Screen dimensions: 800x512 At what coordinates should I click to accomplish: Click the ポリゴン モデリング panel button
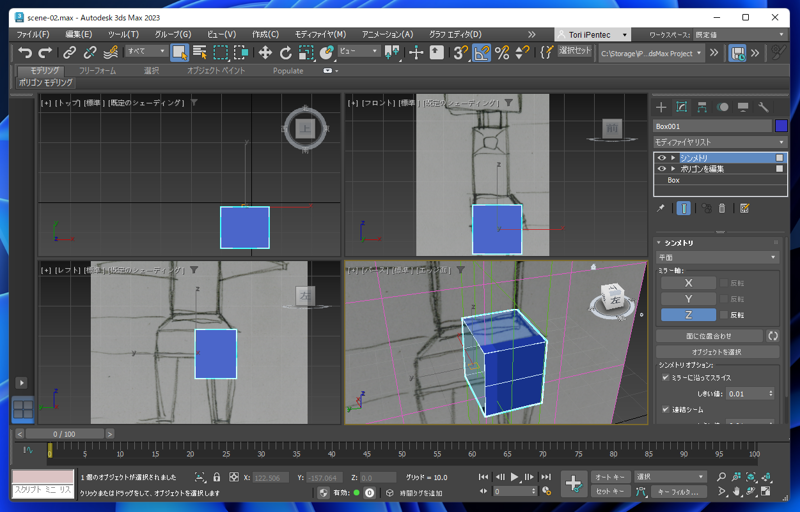pyautogui.click(x=45, y=82)
